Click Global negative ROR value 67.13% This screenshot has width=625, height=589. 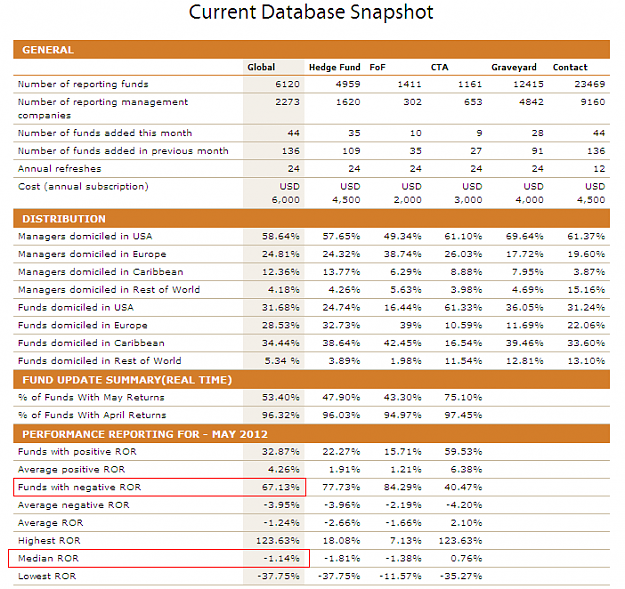(x=281, y=487)
